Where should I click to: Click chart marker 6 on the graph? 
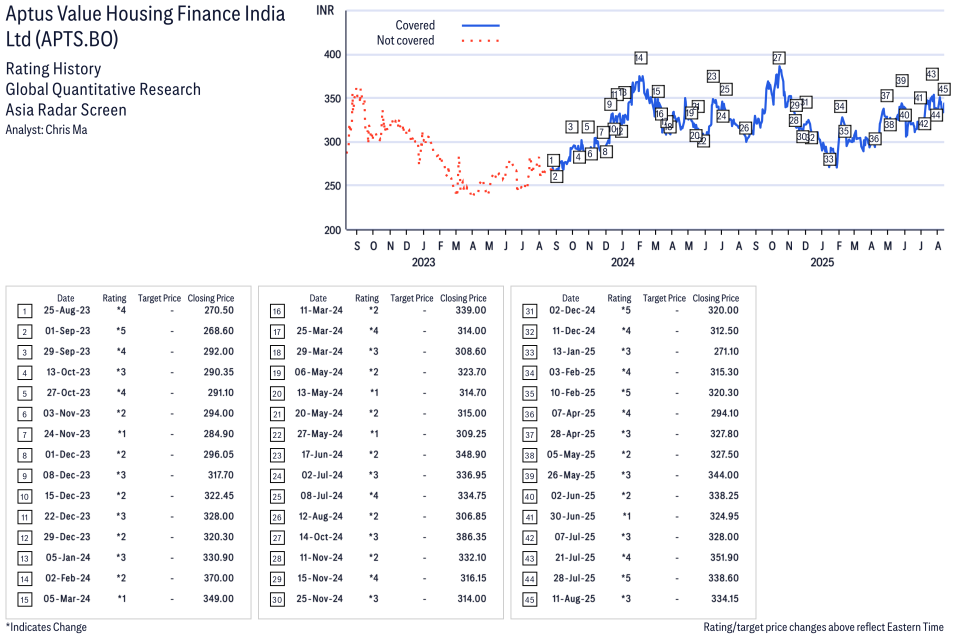590,154
